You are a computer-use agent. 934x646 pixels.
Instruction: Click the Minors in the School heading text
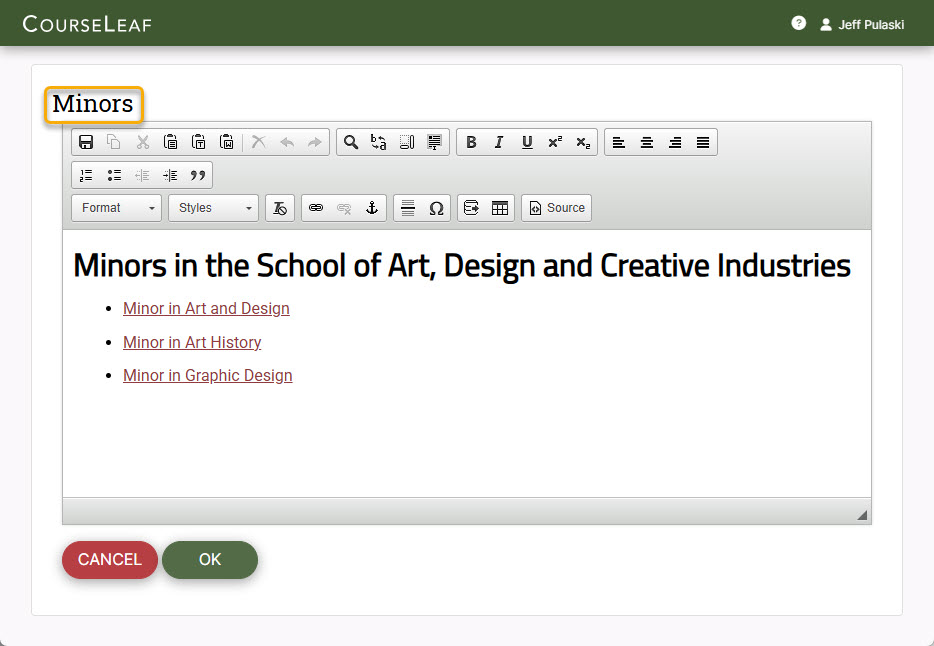(462, 266)
